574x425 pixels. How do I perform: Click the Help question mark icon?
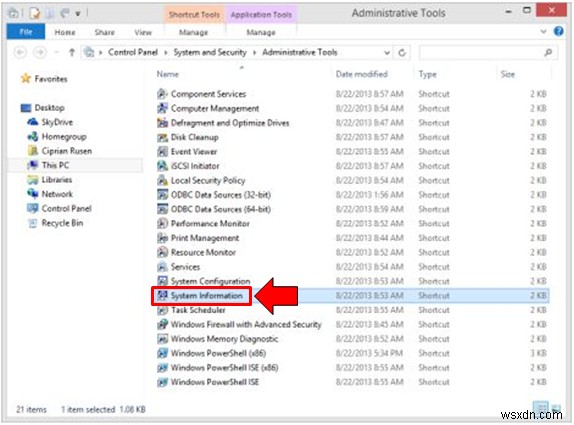[x=559, y=31]
